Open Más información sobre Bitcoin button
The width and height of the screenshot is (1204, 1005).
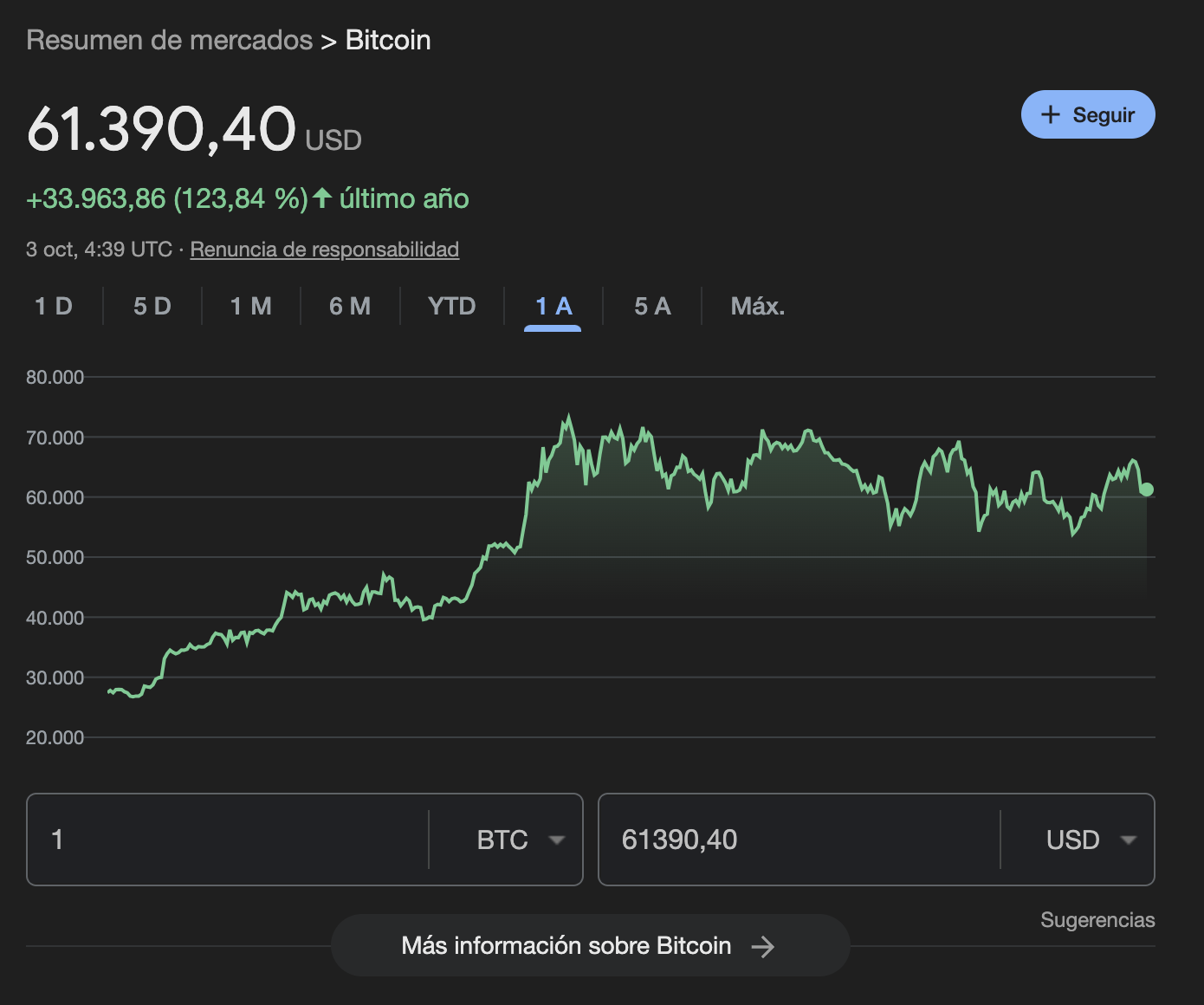point(590,945)
